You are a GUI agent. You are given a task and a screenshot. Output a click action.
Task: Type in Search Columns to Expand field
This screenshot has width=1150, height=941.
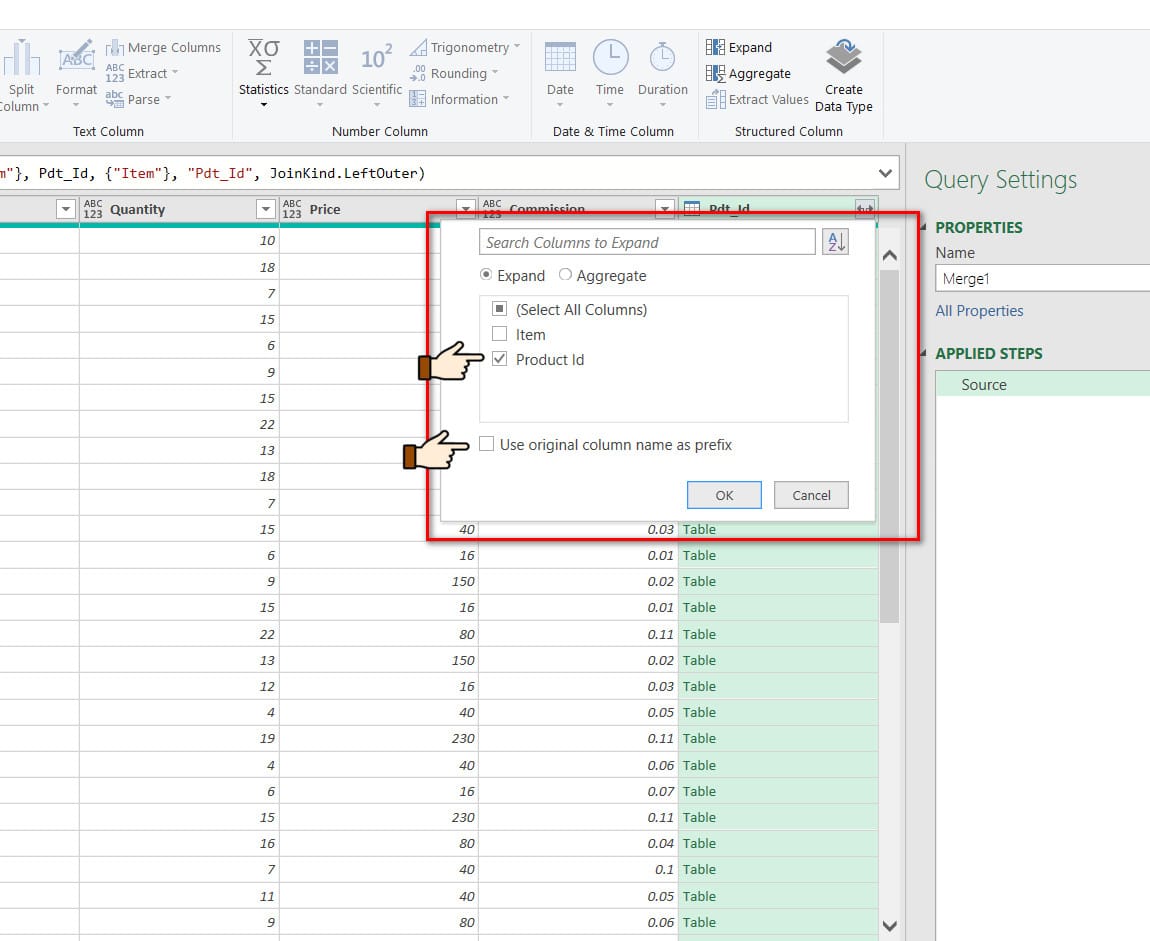[x=647, y=242]
